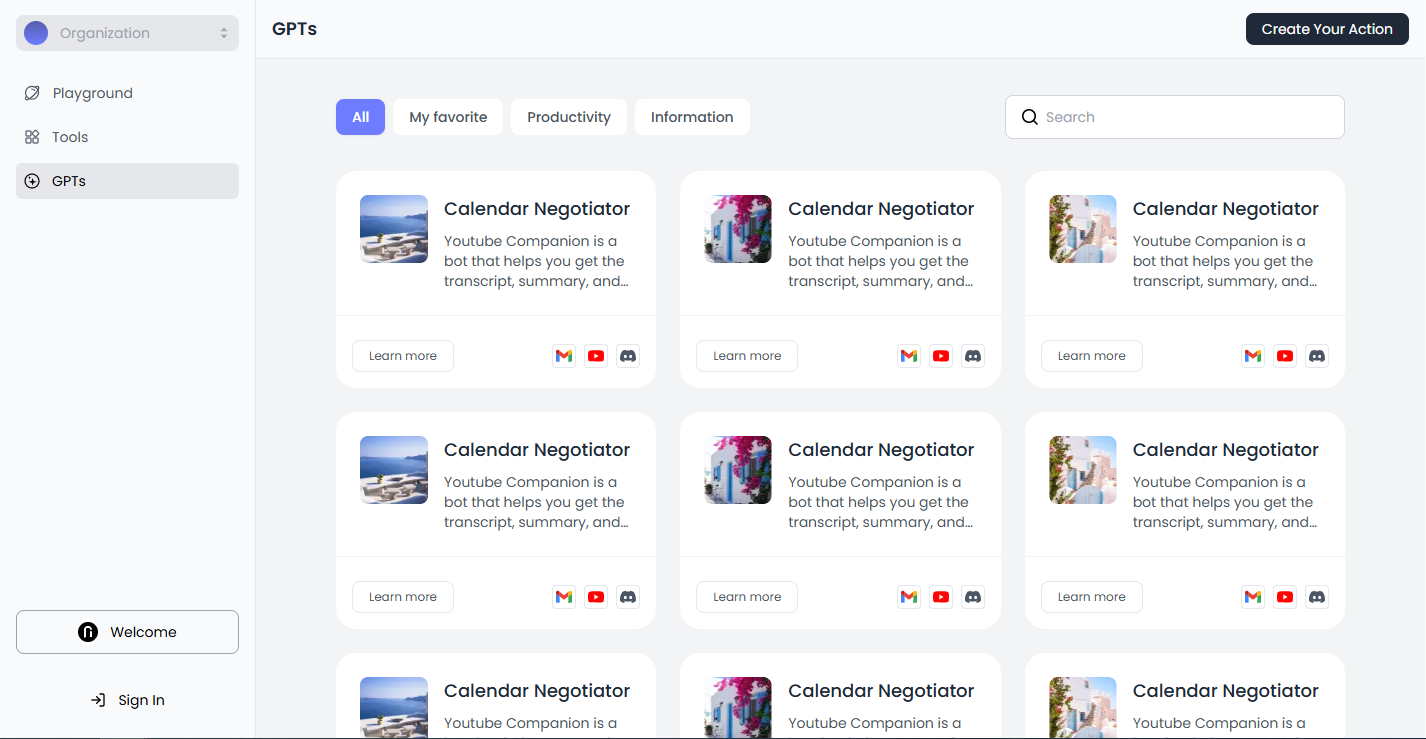The width and height of the screenshot is (1426, 739).
Task: Click Discord icon on second-row pink flowers card
Action: 973,597
